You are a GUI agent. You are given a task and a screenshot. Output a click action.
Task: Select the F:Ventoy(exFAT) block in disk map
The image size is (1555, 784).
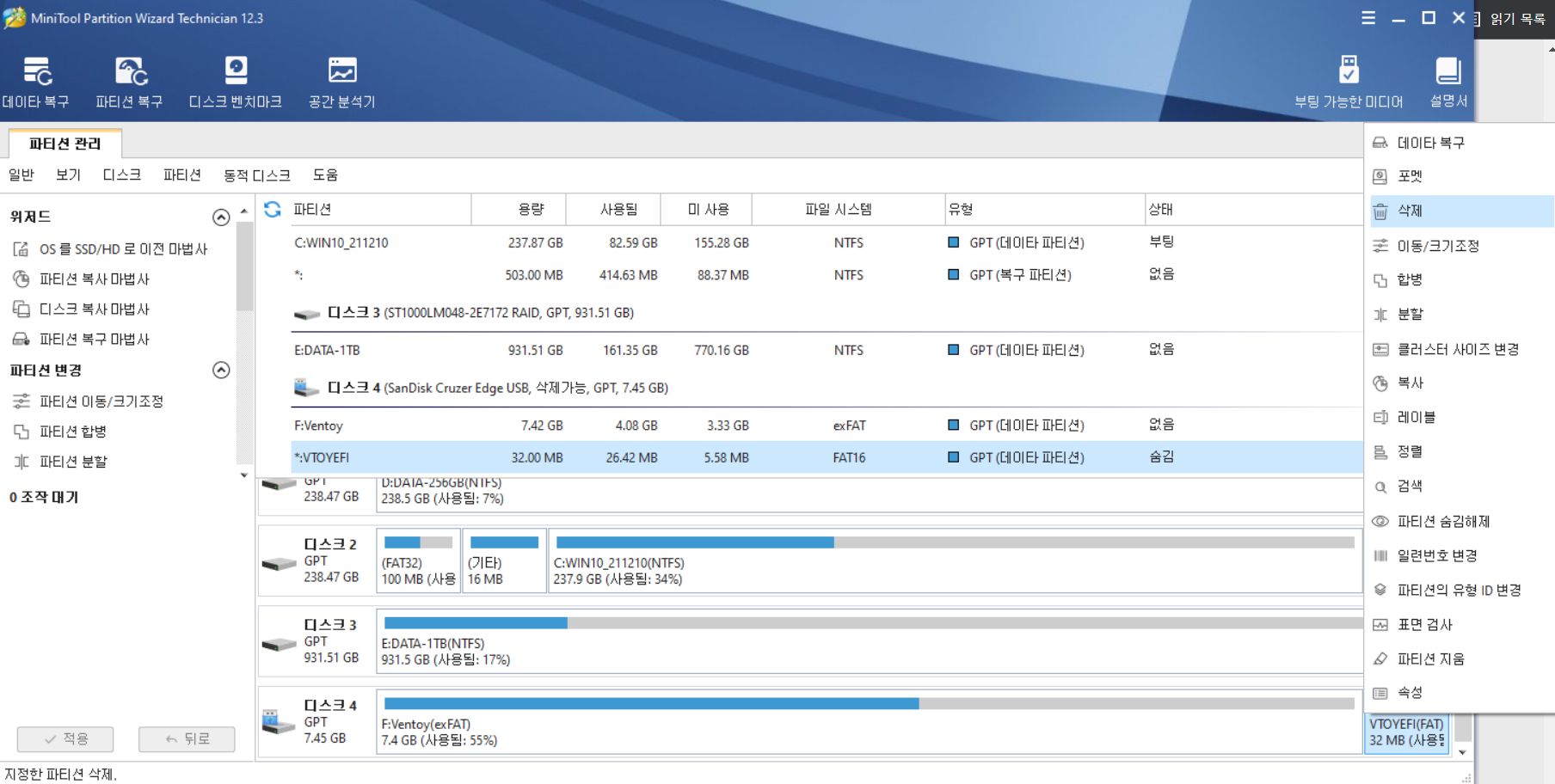pos(869,722)
